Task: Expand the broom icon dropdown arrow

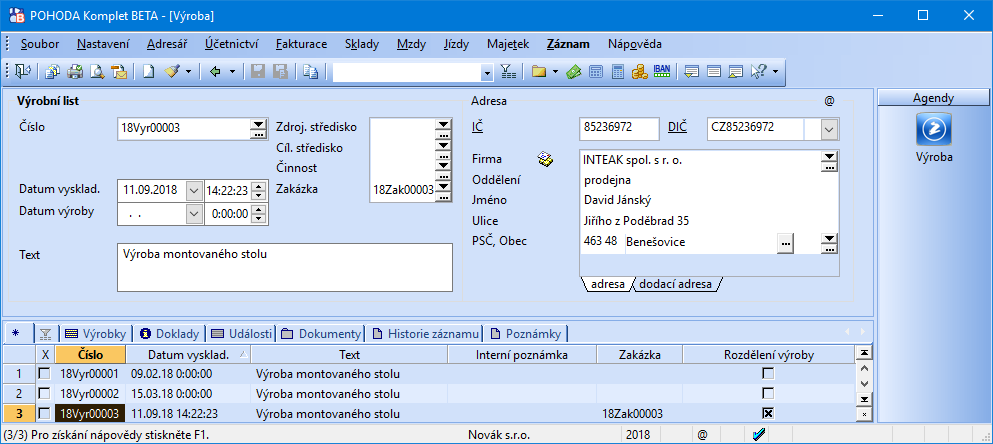Action: coord(188,72)
